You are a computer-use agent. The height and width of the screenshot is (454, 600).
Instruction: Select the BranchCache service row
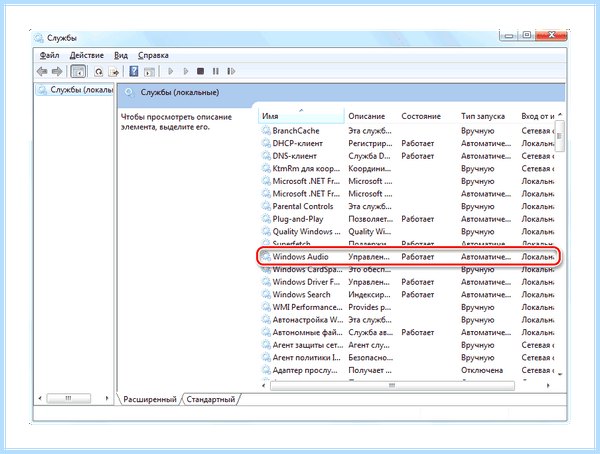coord(408,131)
